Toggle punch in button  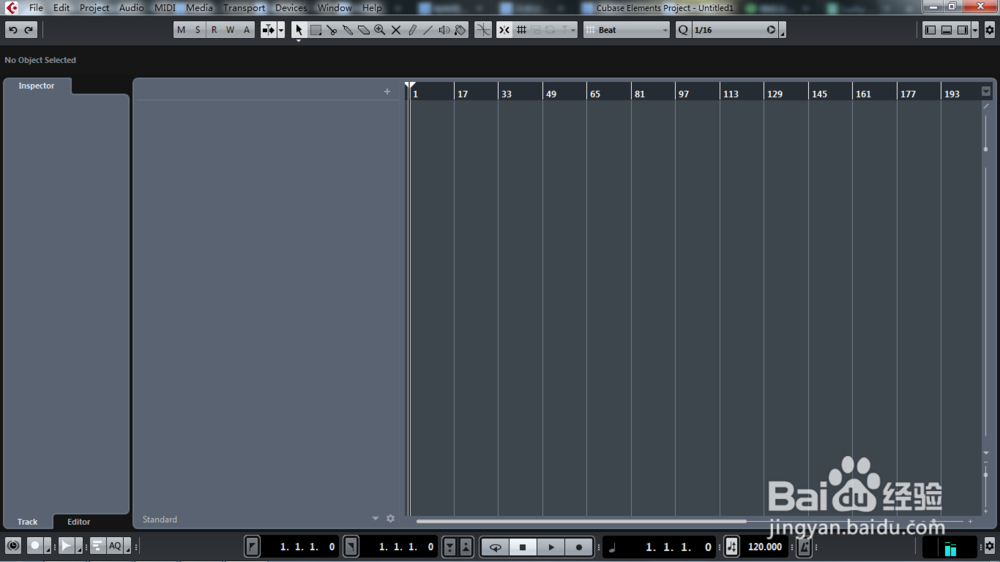(450, 547)
